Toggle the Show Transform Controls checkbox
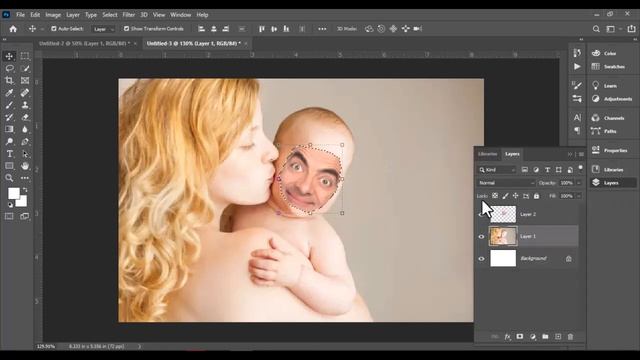The width and height of the screenshot is (640, 360). [x=126, y=29]
